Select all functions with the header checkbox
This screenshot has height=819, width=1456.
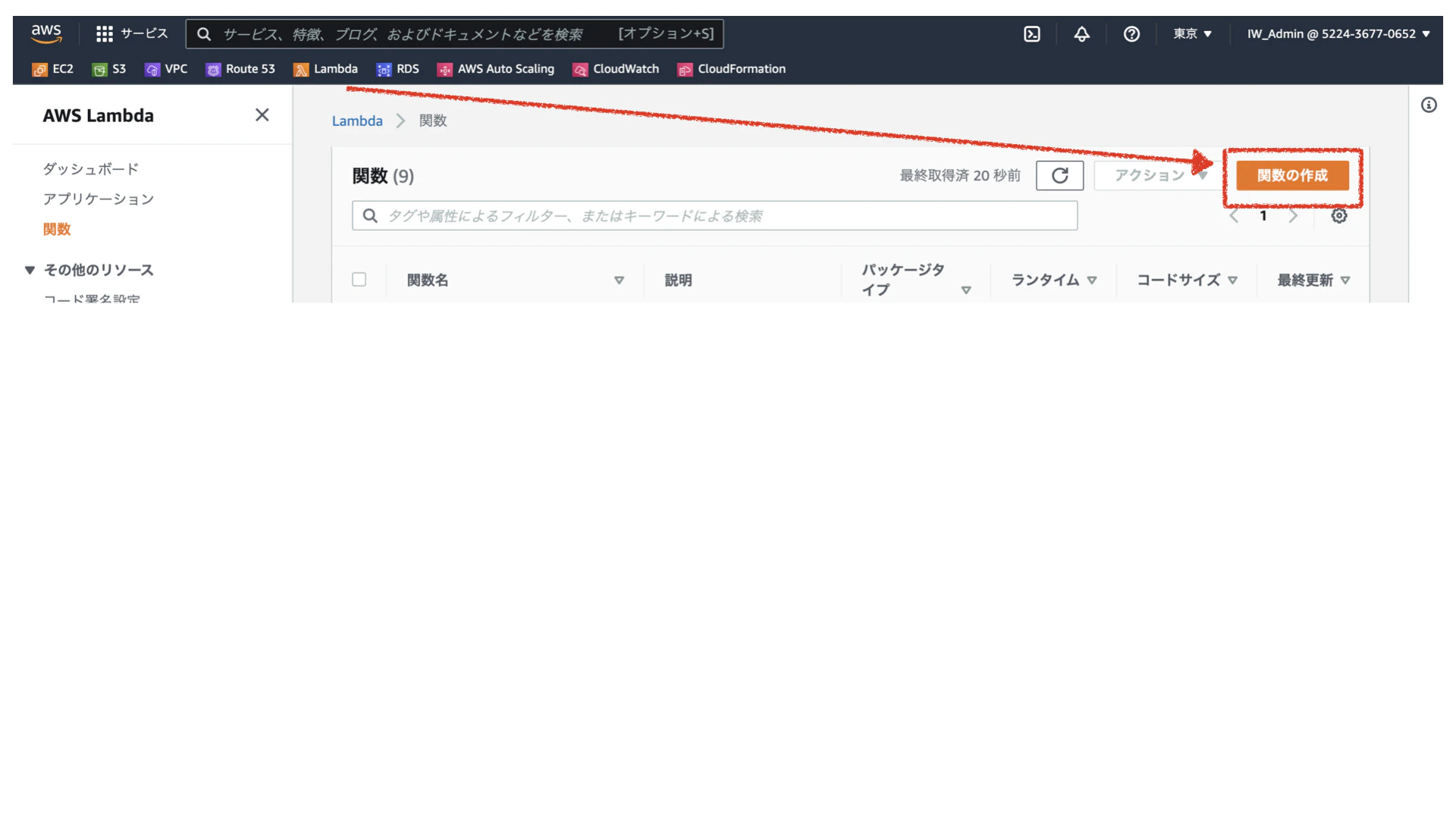pos(359,279)
